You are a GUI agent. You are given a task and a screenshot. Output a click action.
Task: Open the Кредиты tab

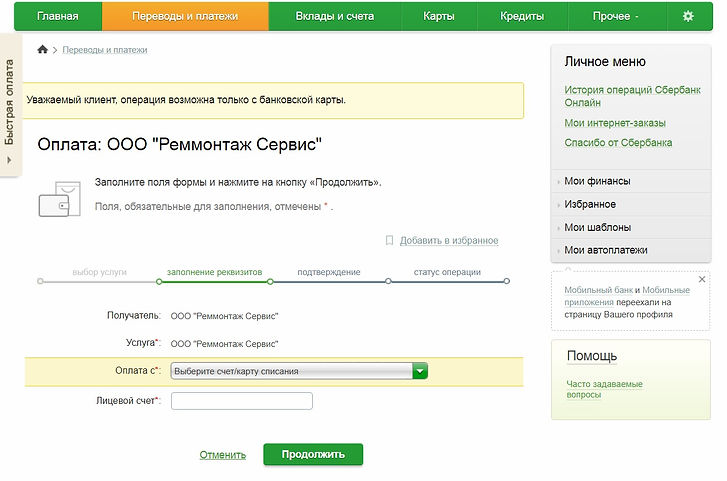click(522, 16)
